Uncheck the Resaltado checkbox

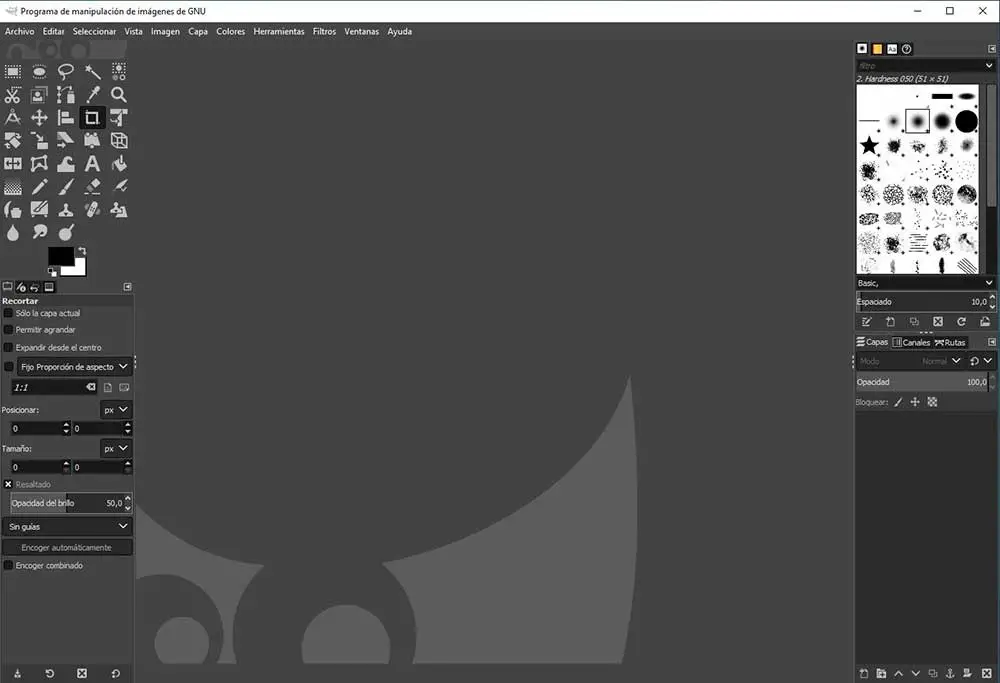click(x=8, y=485)
